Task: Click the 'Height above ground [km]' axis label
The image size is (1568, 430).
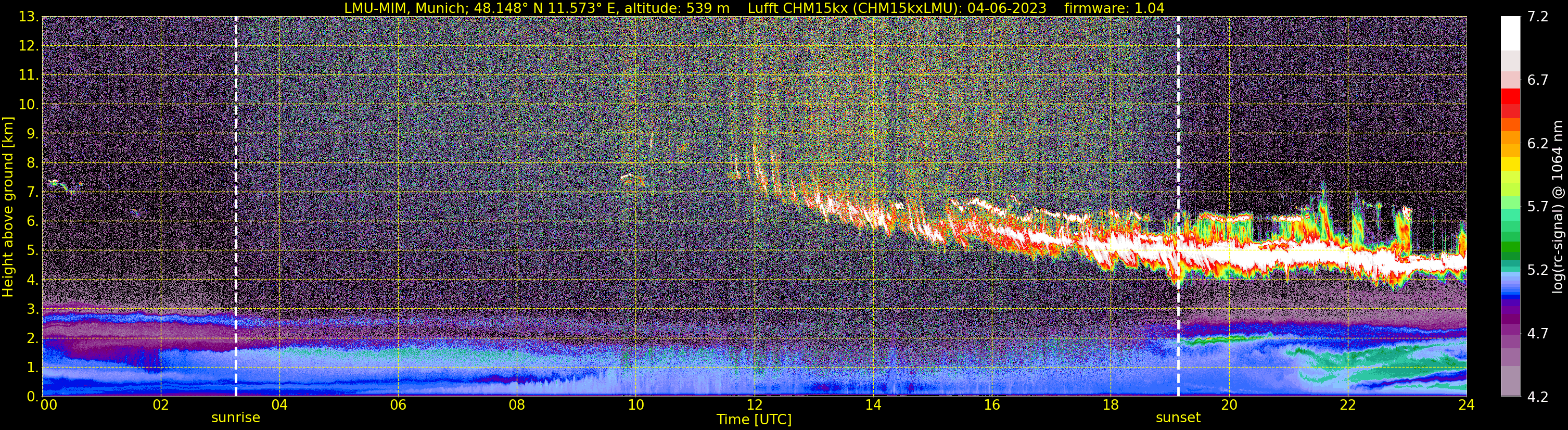Action: [8, 207]
